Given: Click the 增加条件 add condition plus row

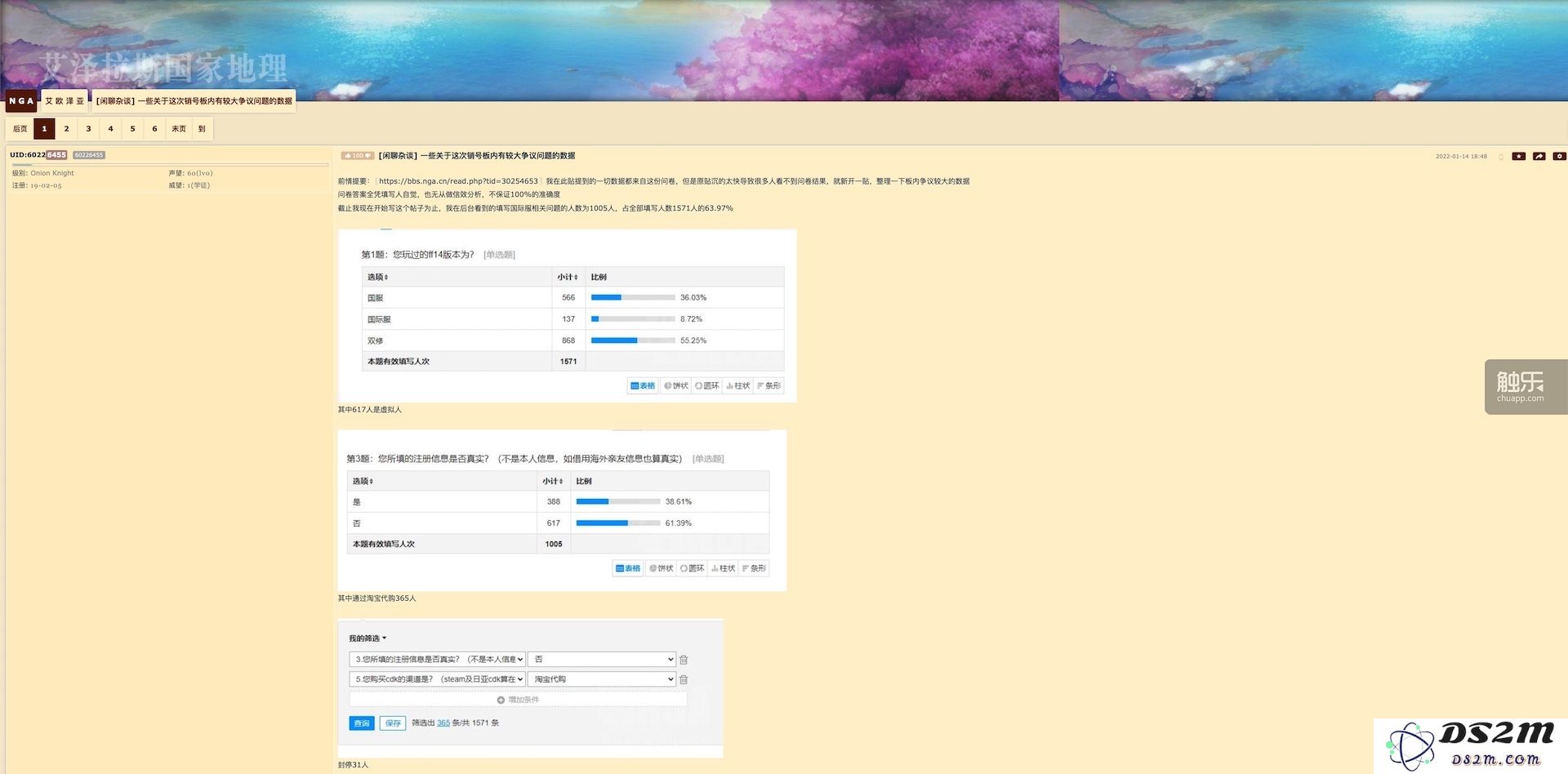Looking at the screenshot, I should coord(518,700).
